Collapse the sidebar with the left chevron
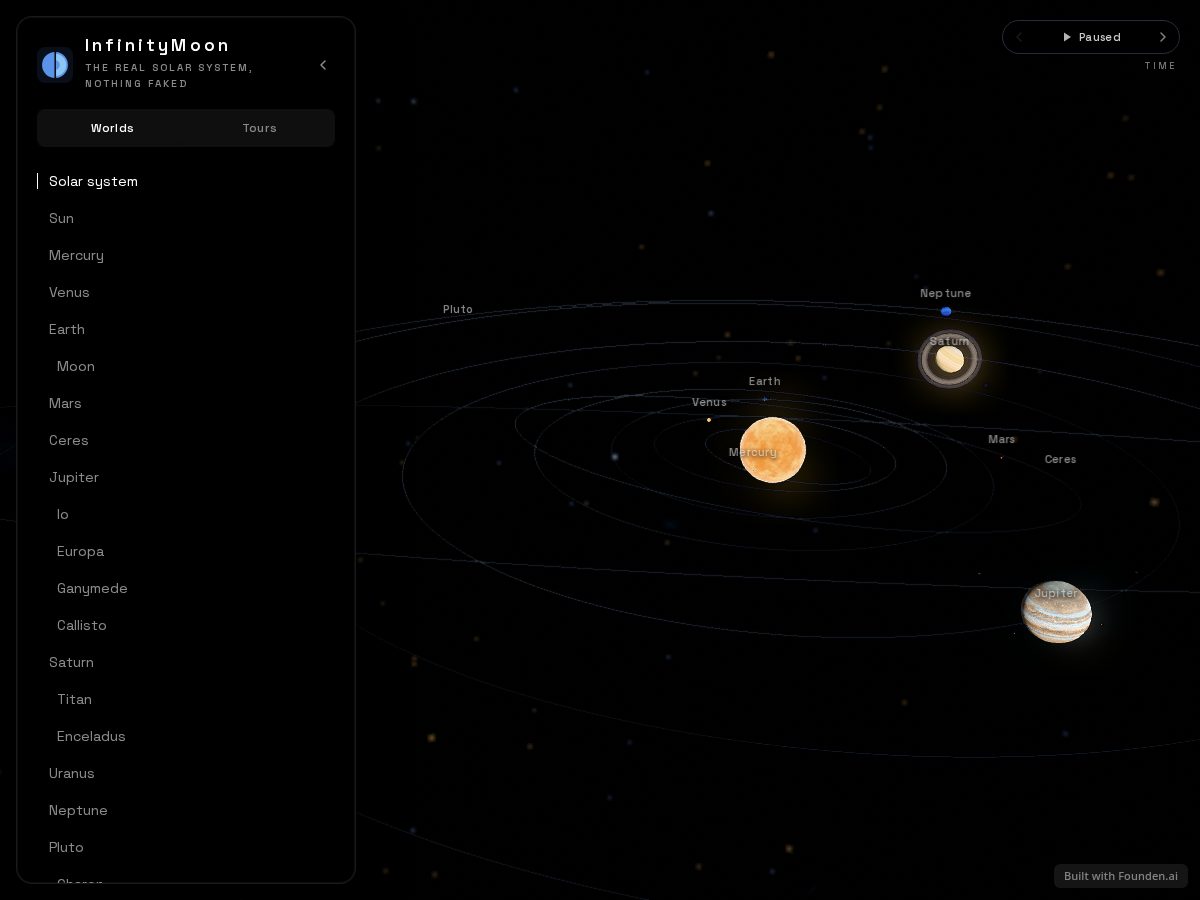This screenshot has width=1200, height=900. (x=323, y=65)
